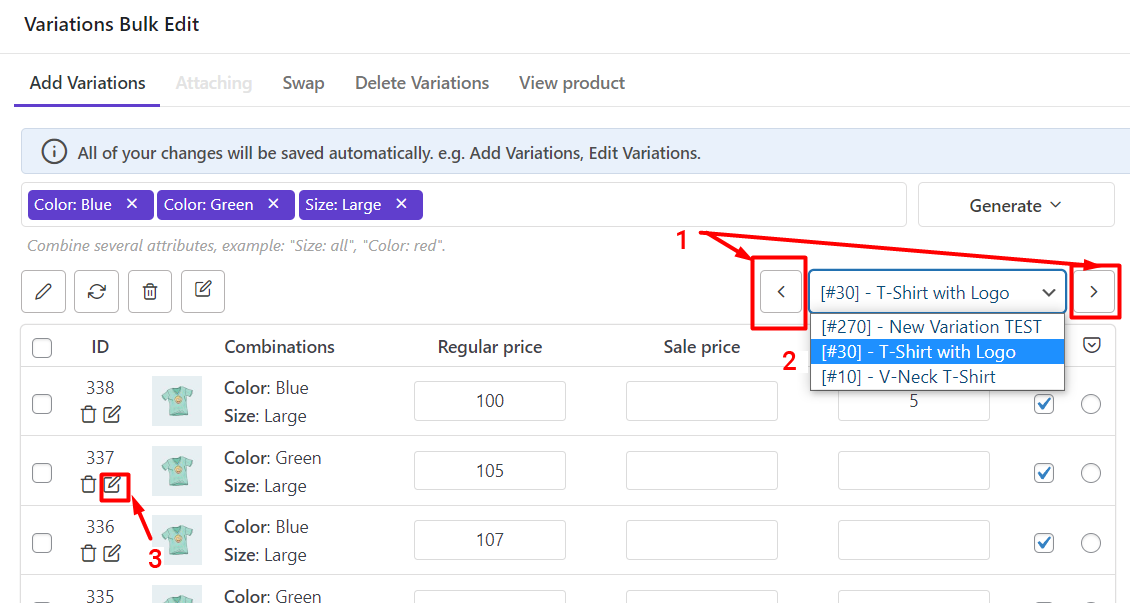Click the info icon in the notice bar

[x=54, y=152]
